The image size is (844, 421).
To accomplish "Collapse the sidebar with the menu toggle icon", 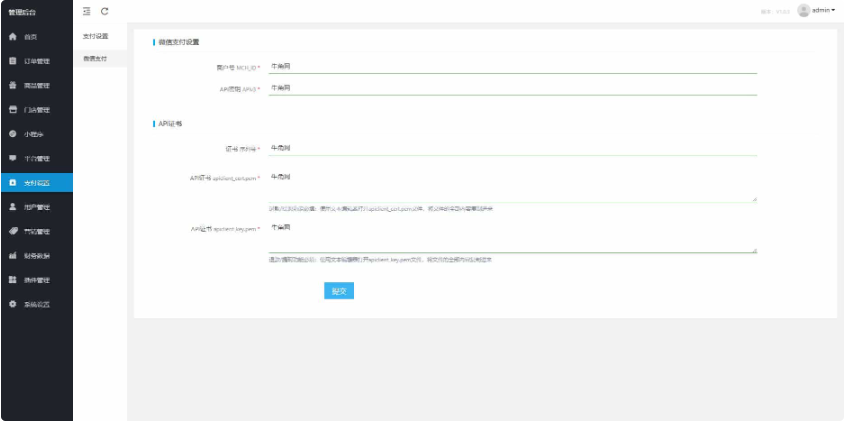I will (x=87, y=10).
